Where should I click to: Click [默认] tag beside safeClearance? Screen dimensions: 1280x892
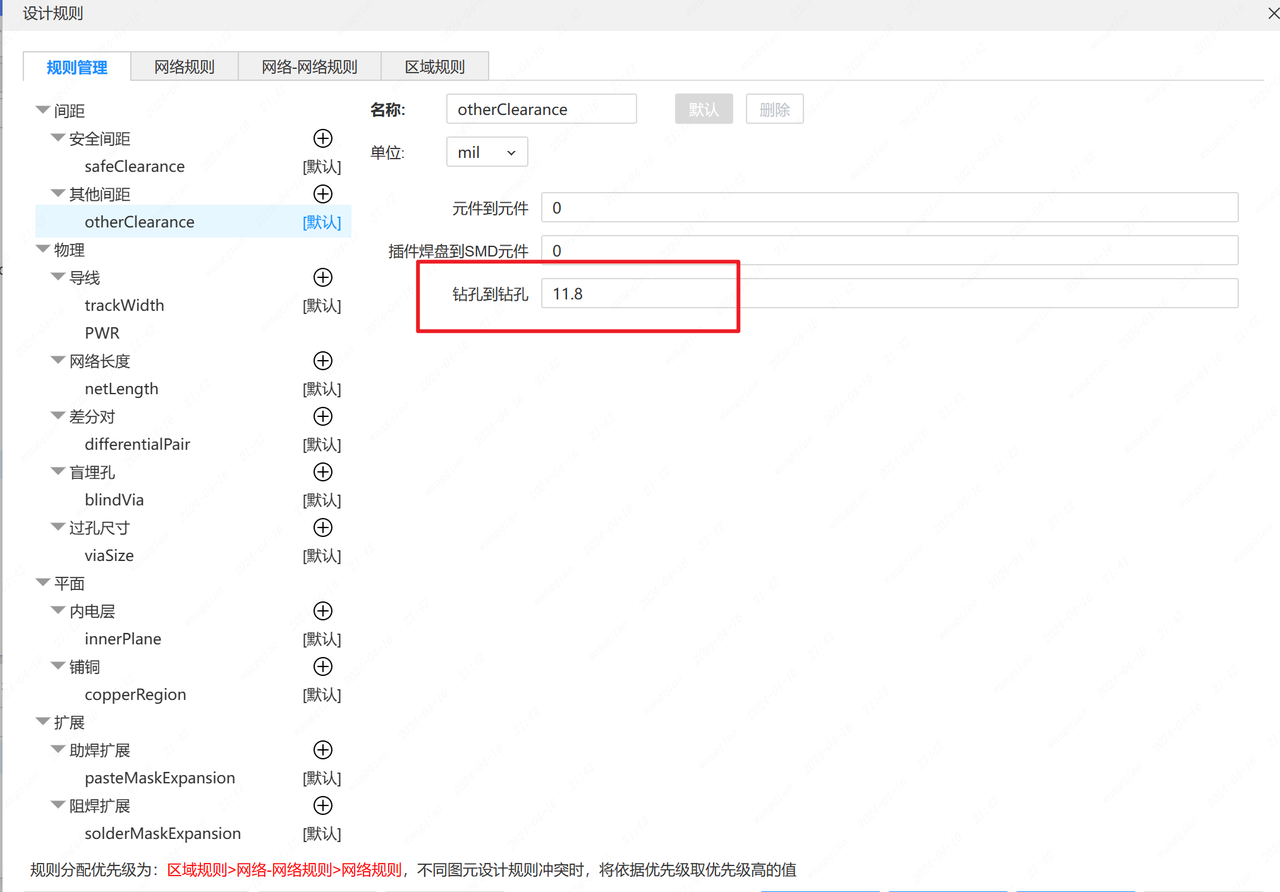pyautogui.click(x=322, y=167)
